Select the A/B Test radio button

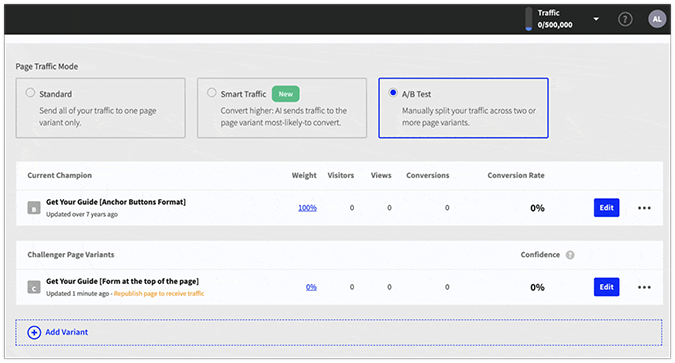point(393,93)
